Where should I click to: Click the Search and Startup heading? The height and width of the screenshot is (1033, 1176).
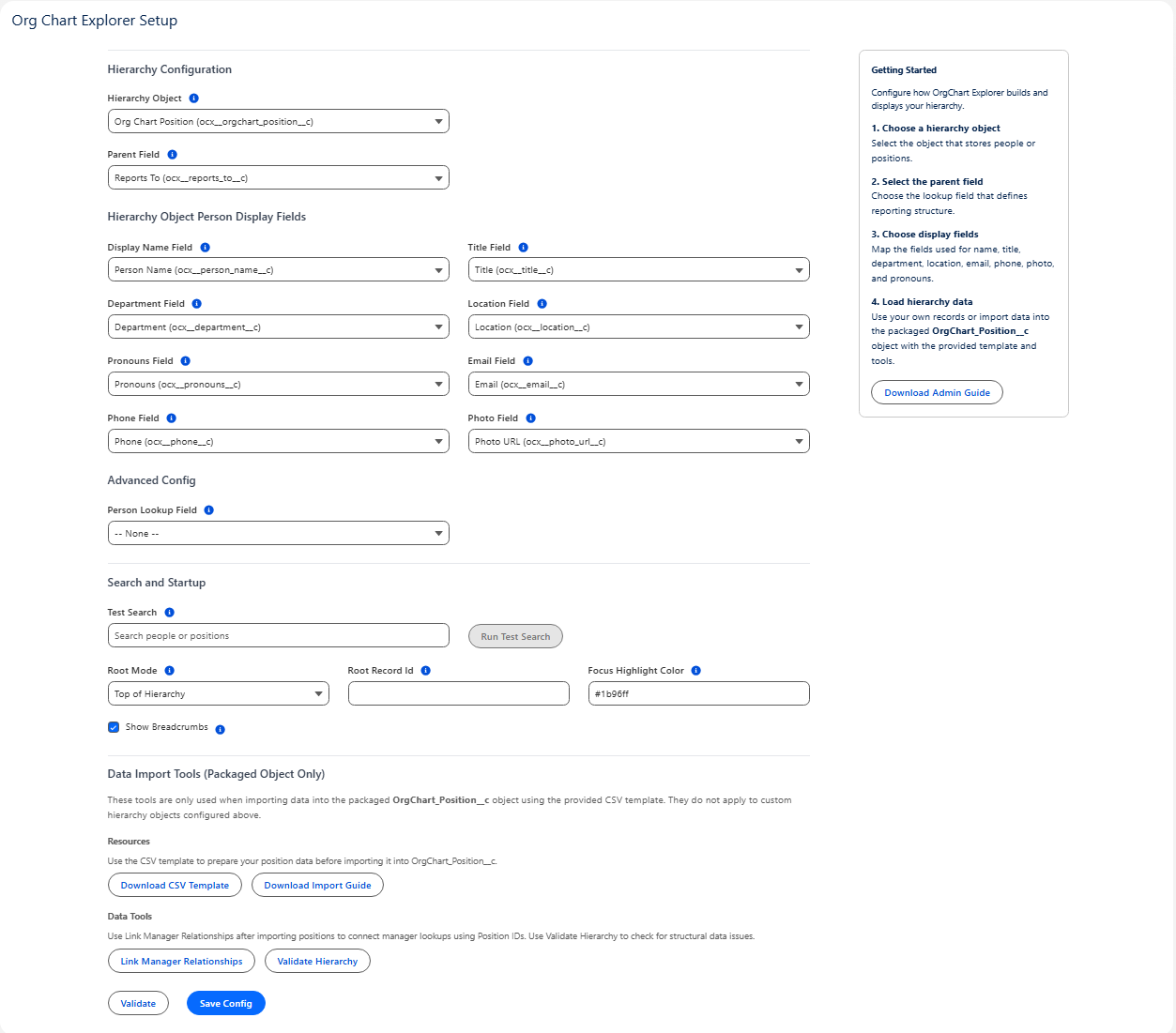click(x=157, y=583)
